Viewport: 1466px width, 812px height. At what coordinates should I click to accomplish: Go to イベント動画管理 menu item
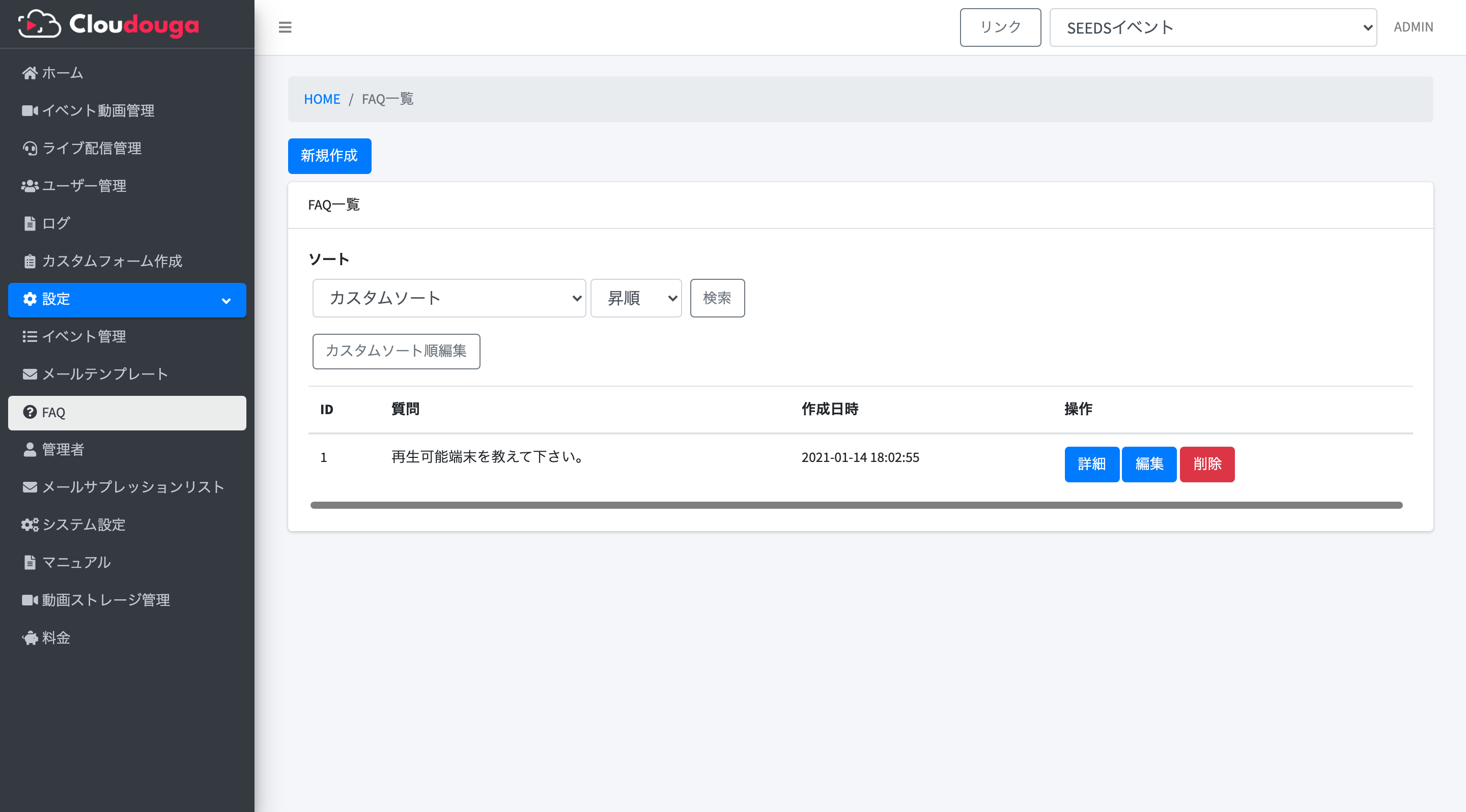point(127,110)
